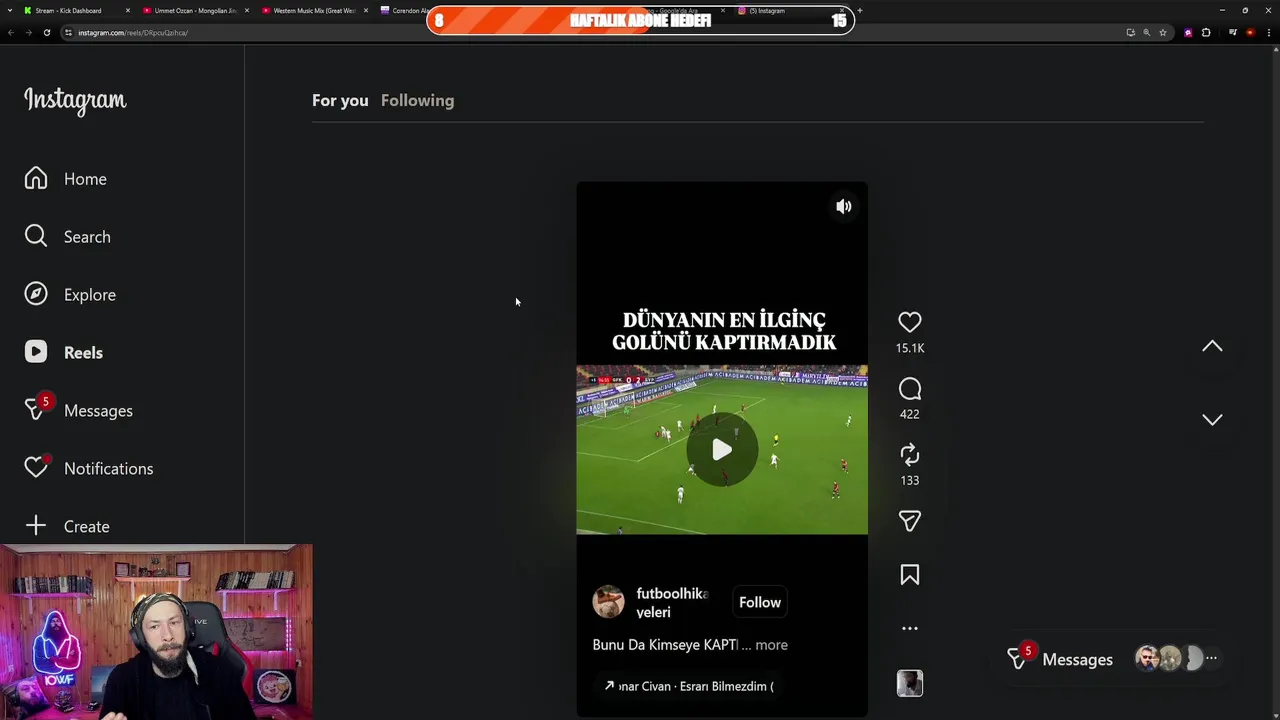The width and height of the screenshot is (1280, 720).
Task: Open the Messages icon in the sidebar
Action: (x=36, y=410)
